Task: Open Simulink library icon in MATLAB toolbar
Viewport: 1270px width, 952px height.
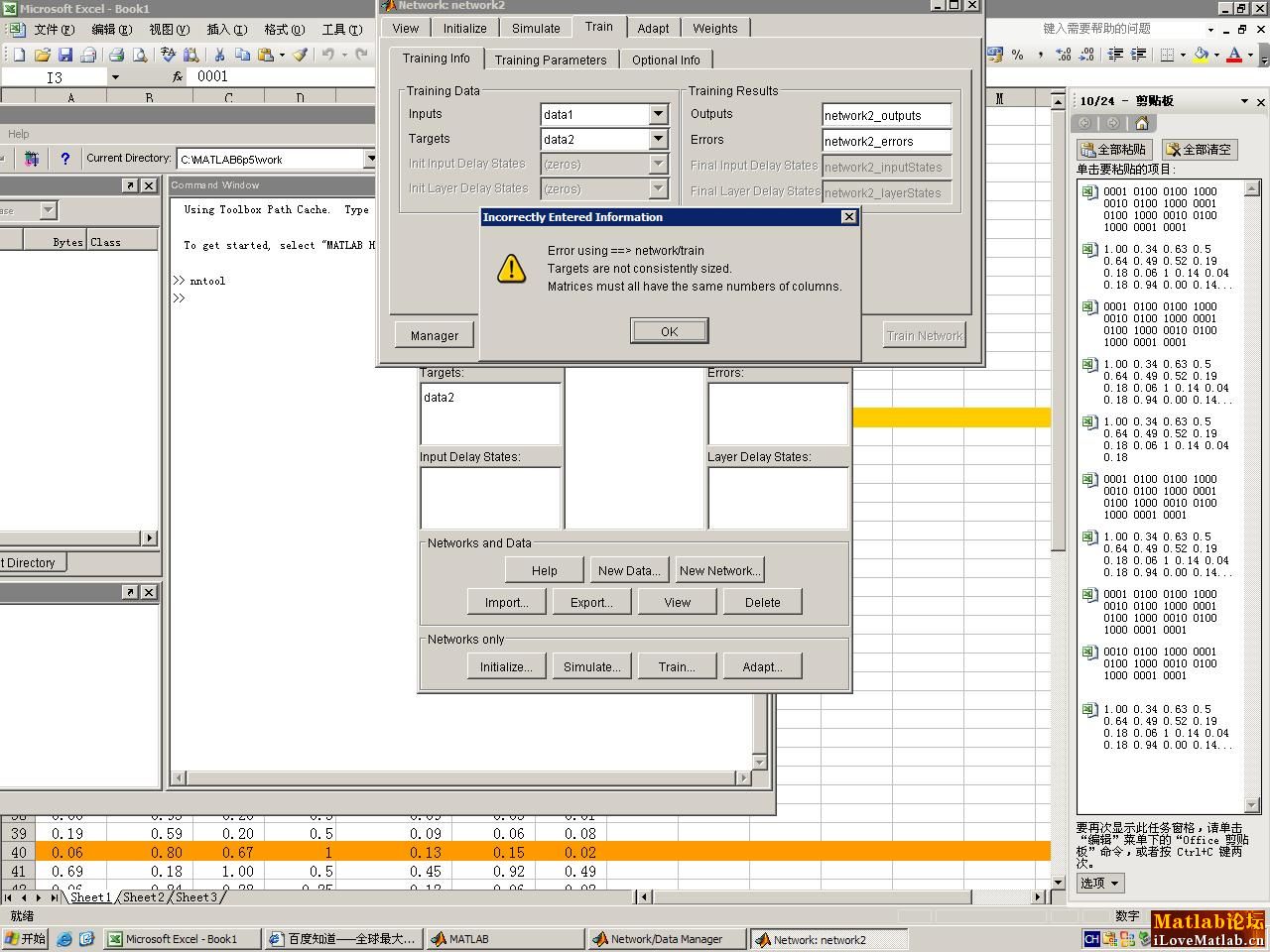Action: tap(32, 158)
